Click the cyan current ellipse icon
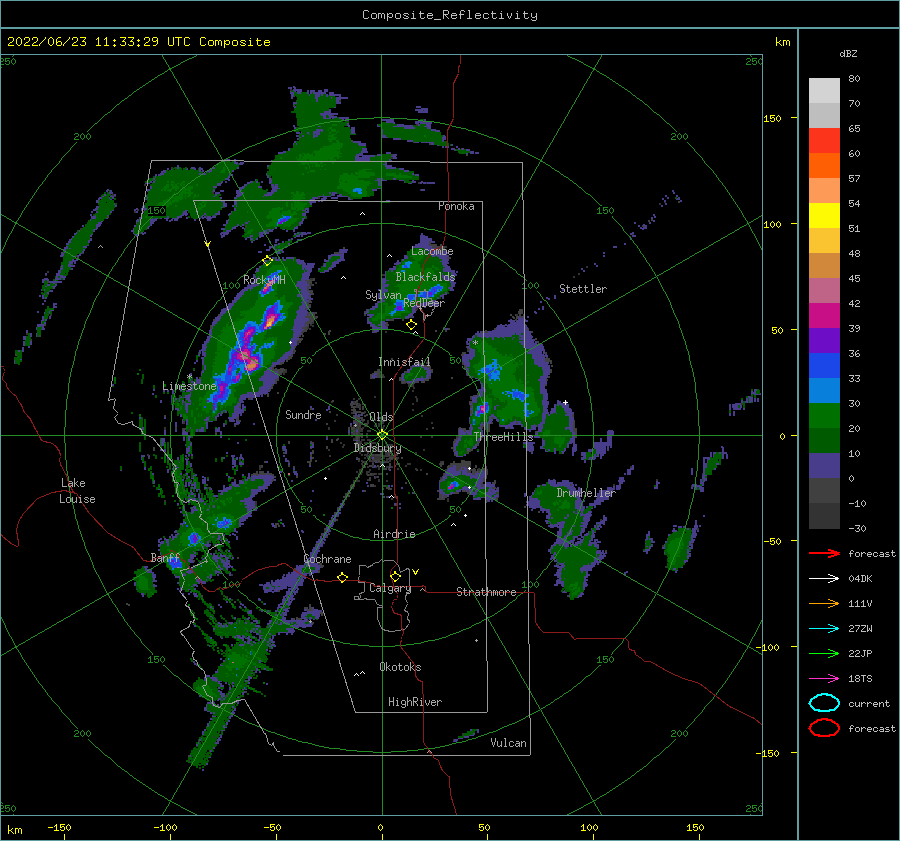The image size is (900, 841). [x=824, y=703]
